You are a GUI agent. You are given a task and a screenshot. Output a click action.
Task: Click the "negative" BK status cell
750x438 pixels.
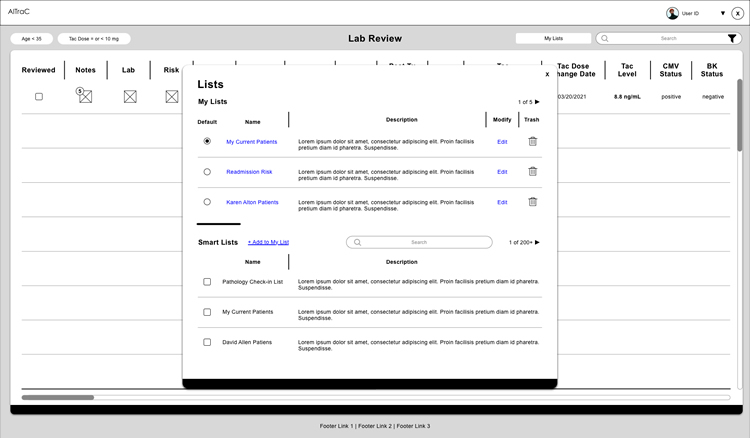point(713,97)
